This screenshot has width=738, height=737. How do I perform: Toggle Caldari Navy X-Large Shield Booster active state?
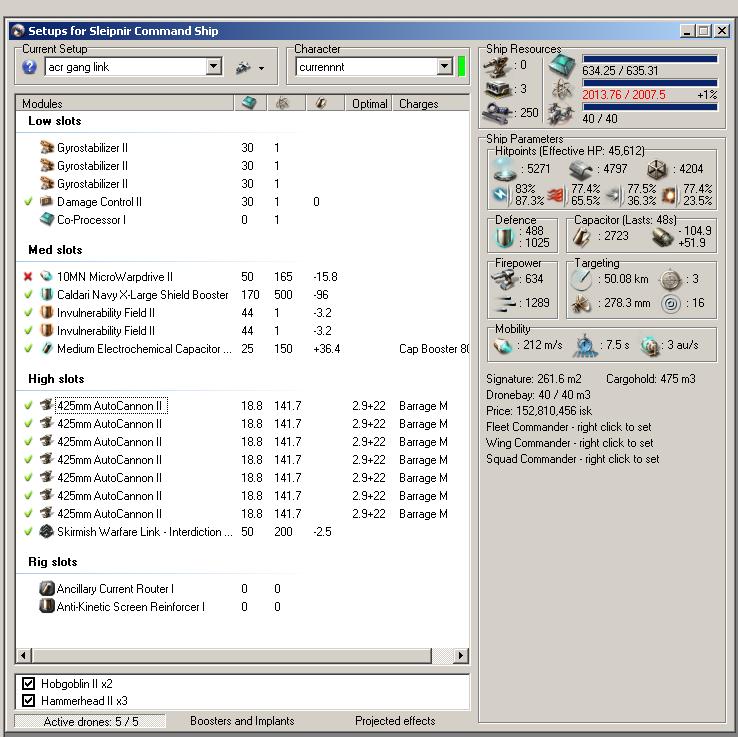click(28, 295)
